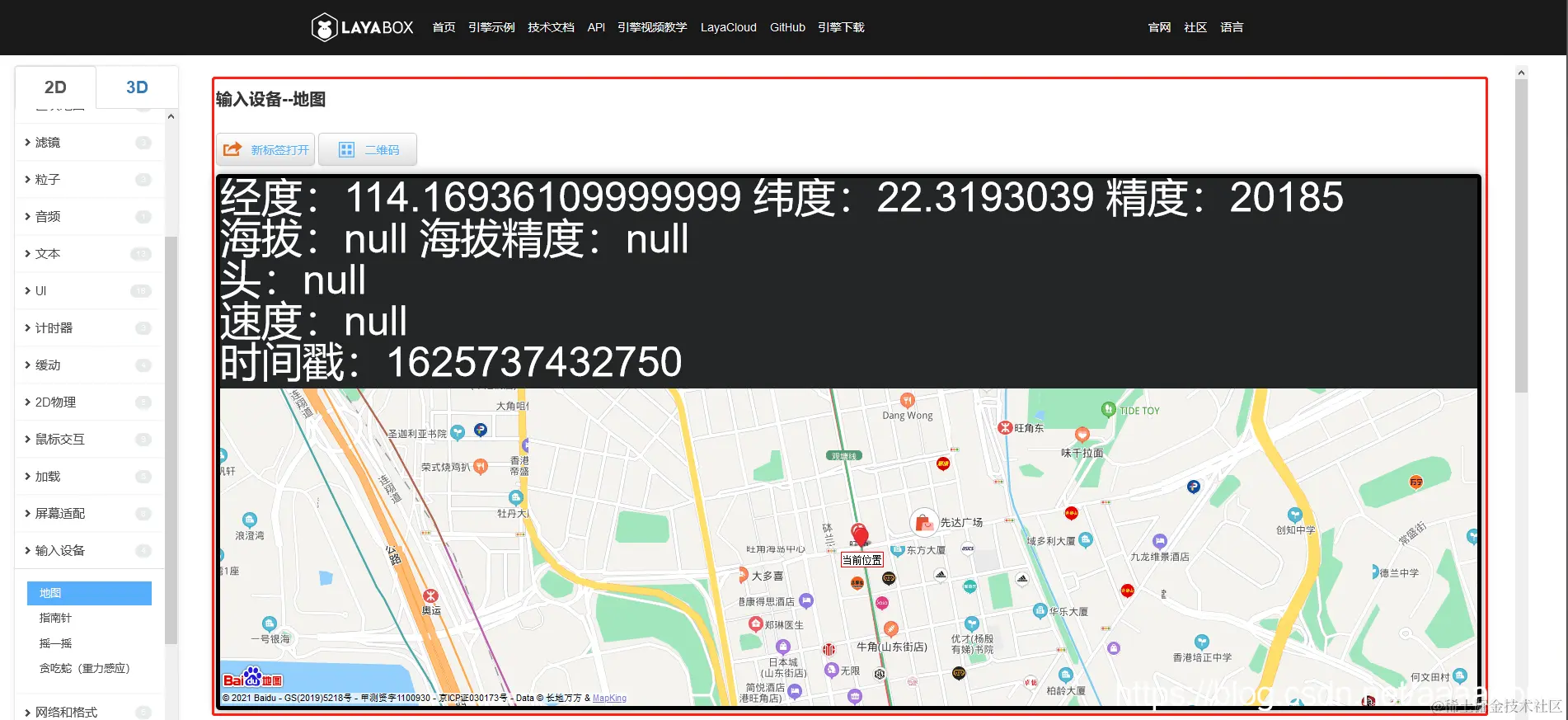Click the 郑琳医生 marker icon
This screenshot has height=720, width=1568.
(755, 624)
